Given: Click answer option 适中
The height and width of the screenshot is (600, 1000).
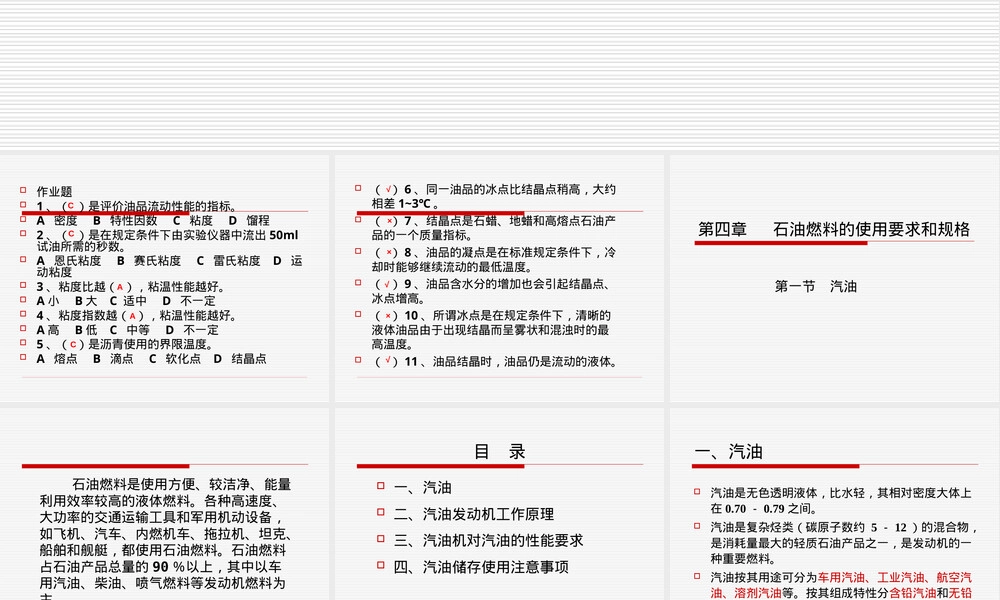Looking at the screenshot, I should click(135, 301).
